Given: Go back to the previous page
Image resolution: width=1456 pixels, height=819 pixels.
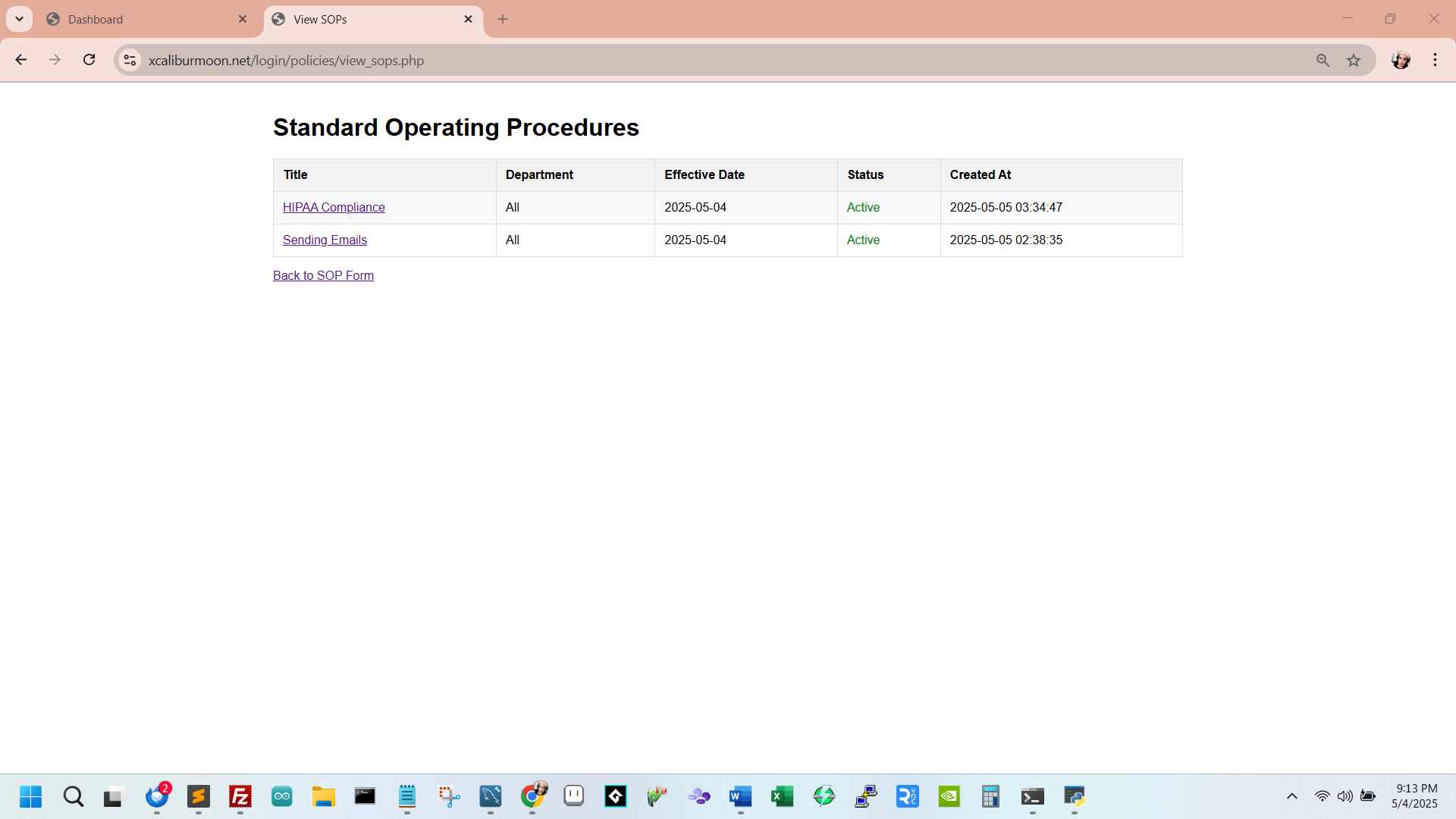Looking at the screenshot, I should click(x=21, y=60).
